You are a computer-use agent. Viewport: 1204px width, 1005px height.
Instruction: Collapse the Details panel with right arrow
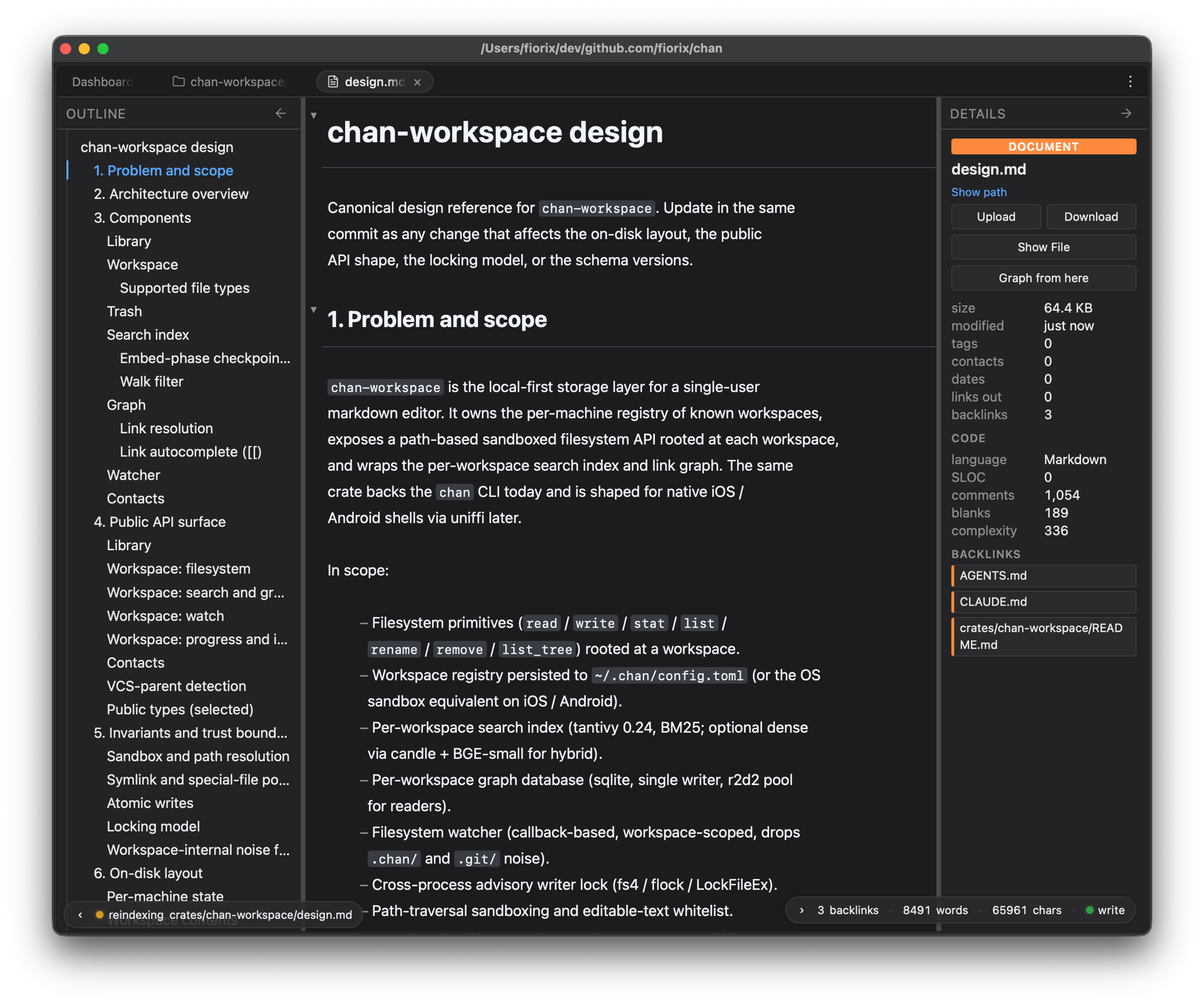tap(1126, 113)
